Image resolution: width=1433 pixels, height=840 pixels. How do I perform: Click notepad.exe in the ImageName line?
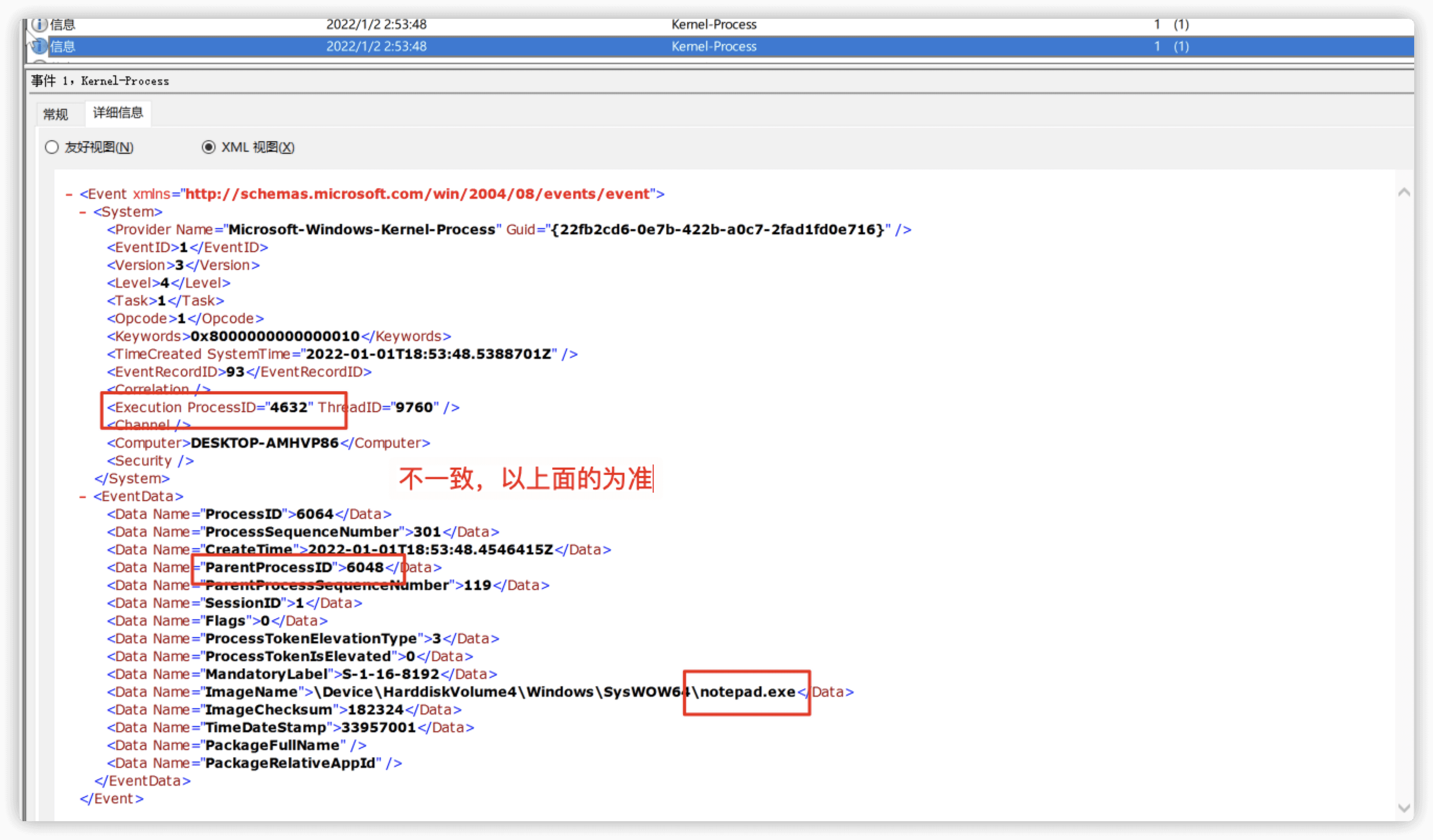pyautogui.click(x=747, y=691)
